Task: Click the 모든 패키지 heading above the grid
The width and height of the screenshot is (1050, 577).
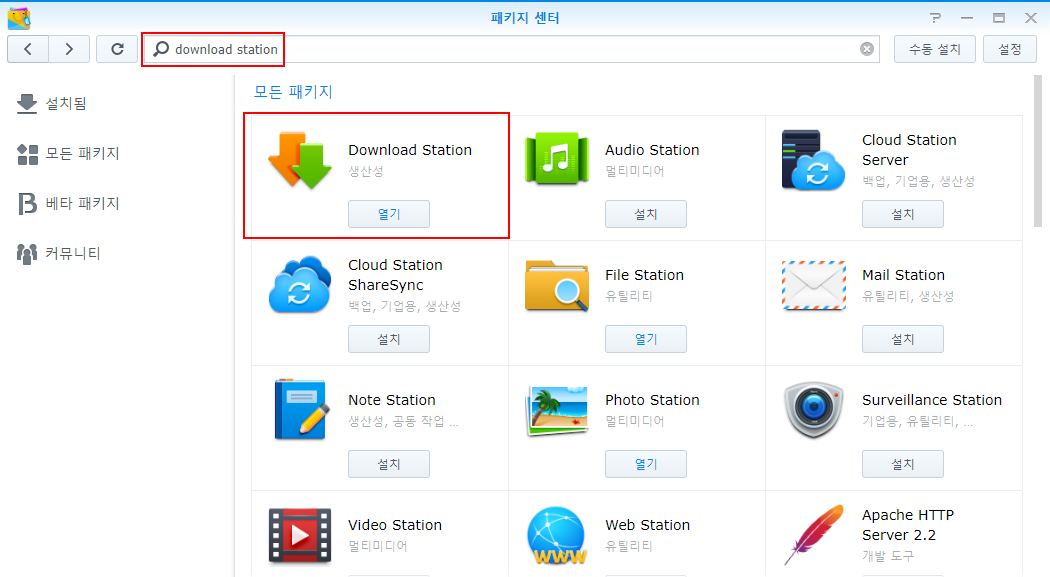Action: [293, 92]
